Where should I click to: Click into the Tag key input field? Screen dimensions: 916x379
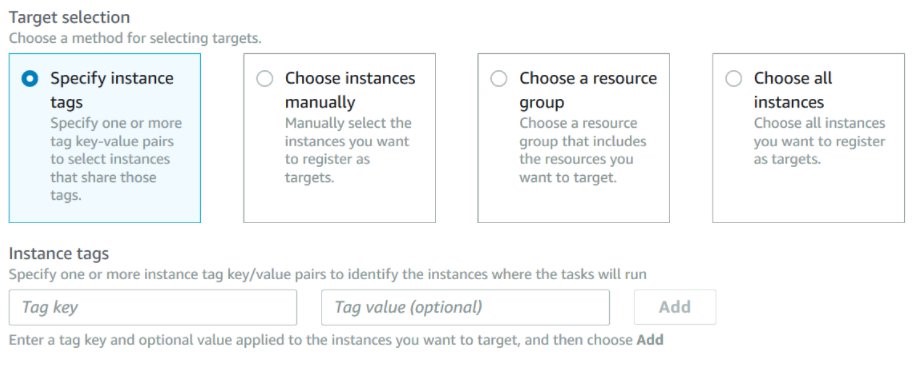(152, 307)
